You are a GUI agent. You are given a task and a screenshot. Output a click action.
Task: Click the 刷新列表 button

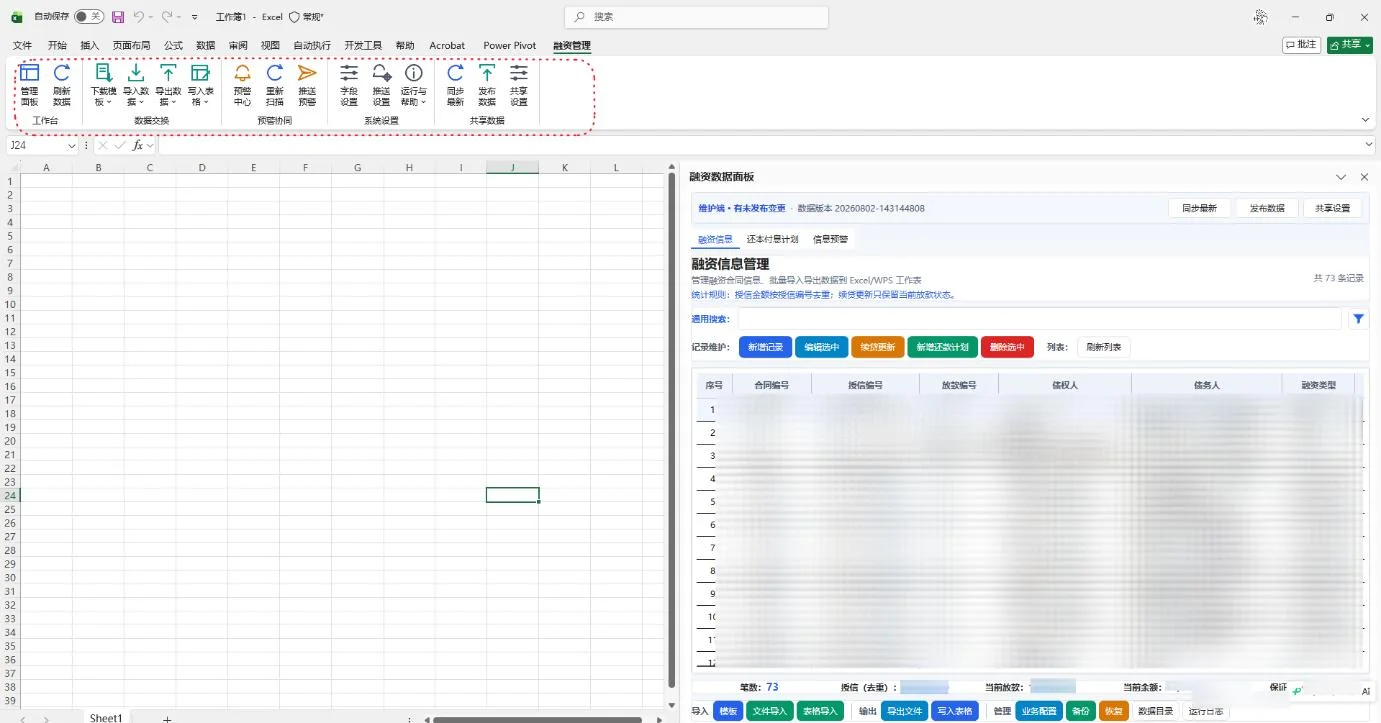(1104, 348)
